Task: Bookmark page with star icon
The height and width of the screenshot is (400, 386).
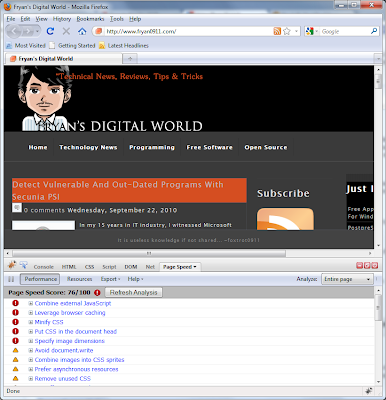Action: tap(287, 31)
